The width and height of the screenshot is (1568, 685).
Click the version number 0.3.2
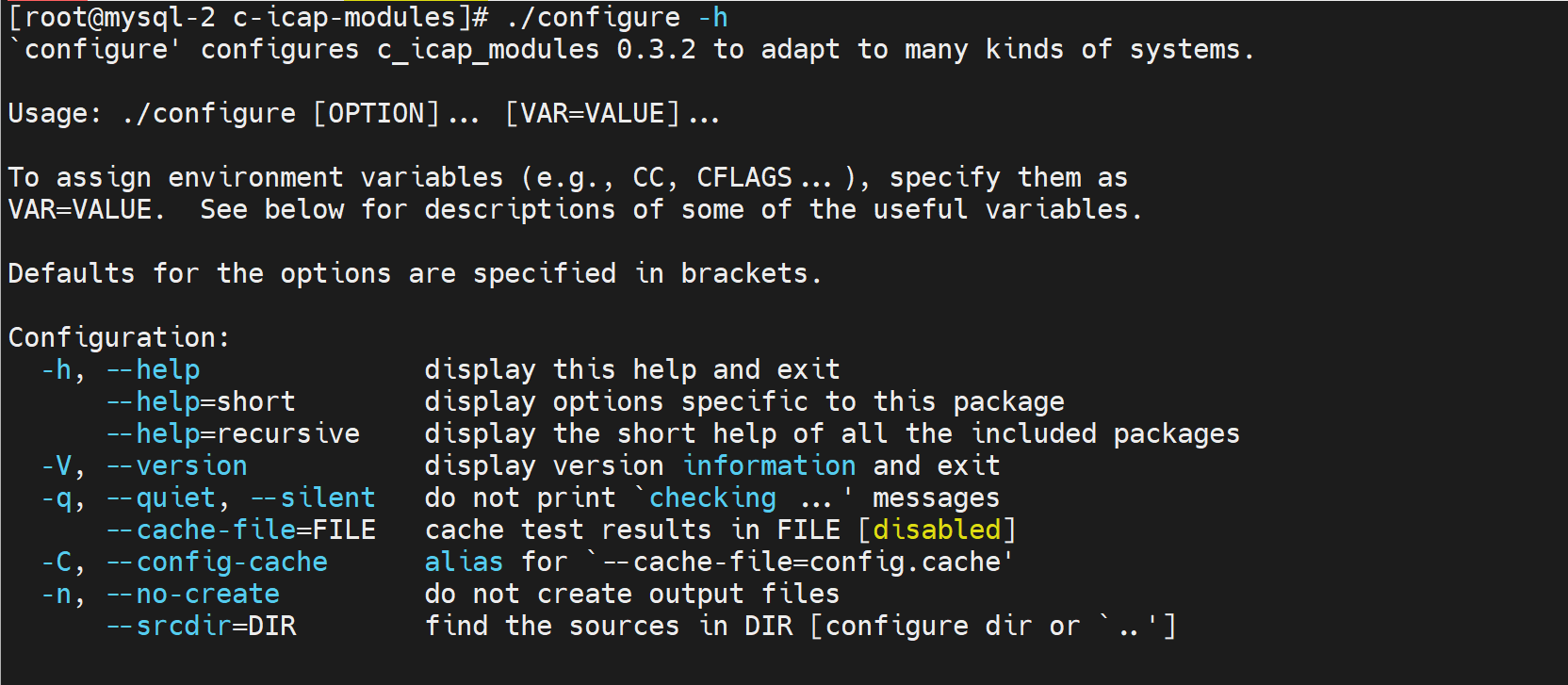[656, 50]
